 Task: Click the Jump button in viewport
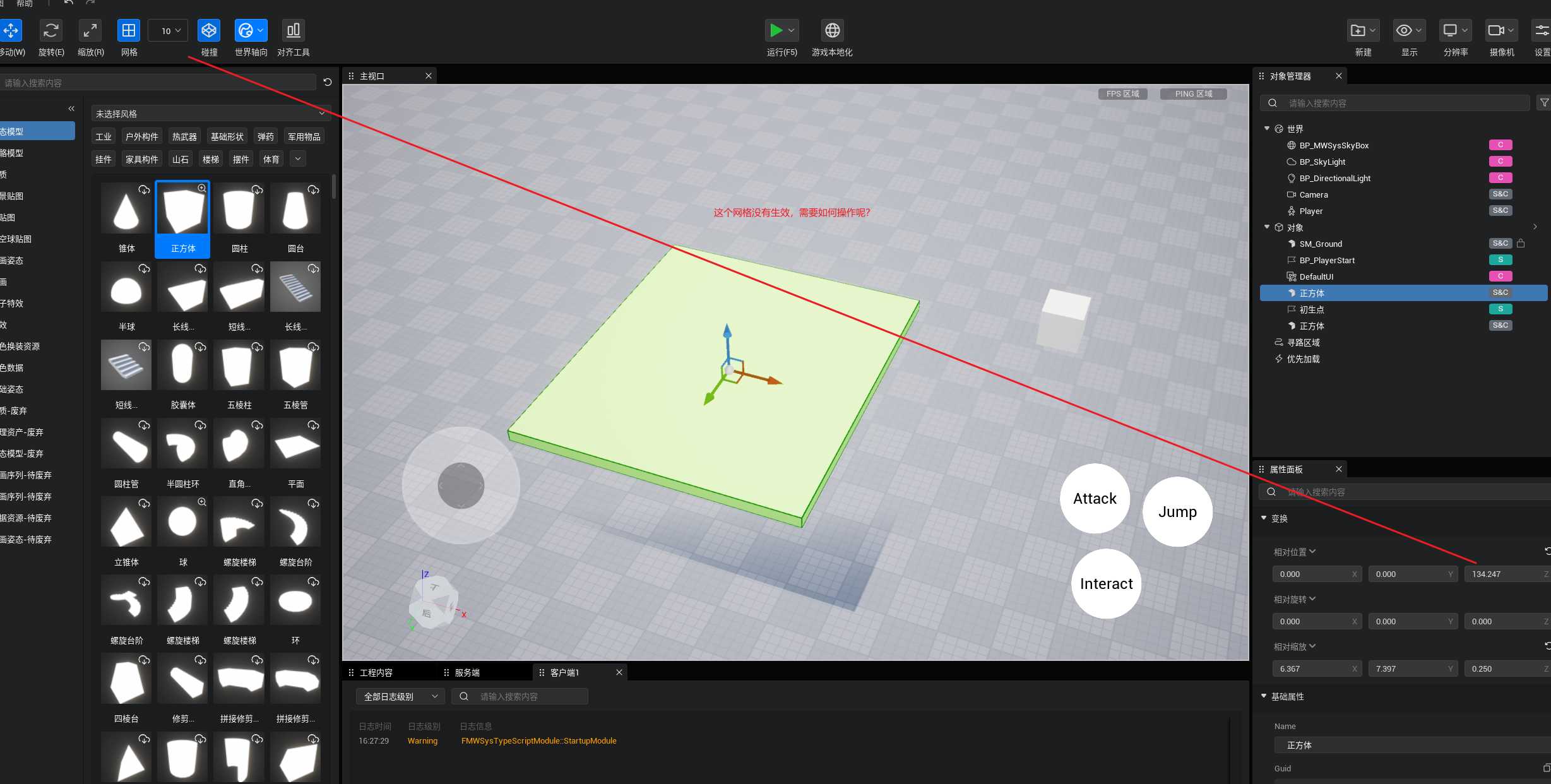point(1177,511)
